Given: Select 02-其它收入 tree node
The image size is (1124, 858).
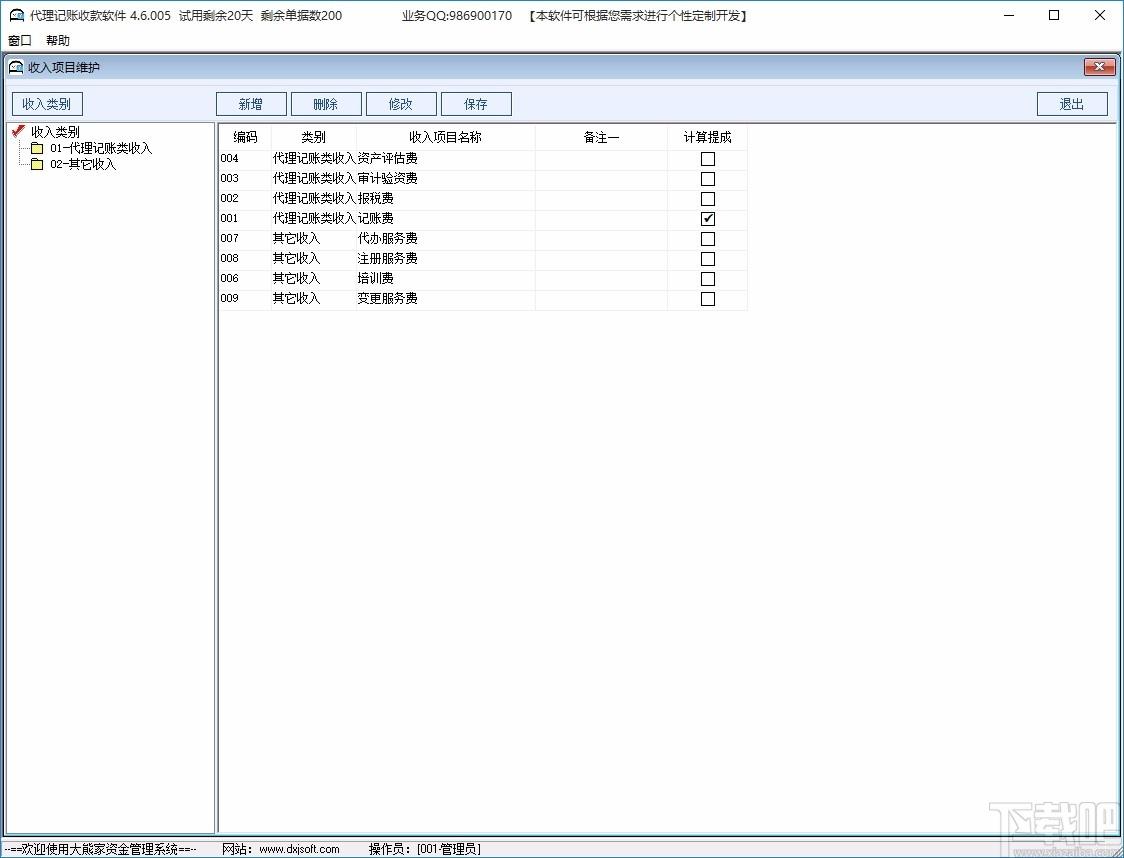Looking at the screenshot, I should [x=83, y=164].
